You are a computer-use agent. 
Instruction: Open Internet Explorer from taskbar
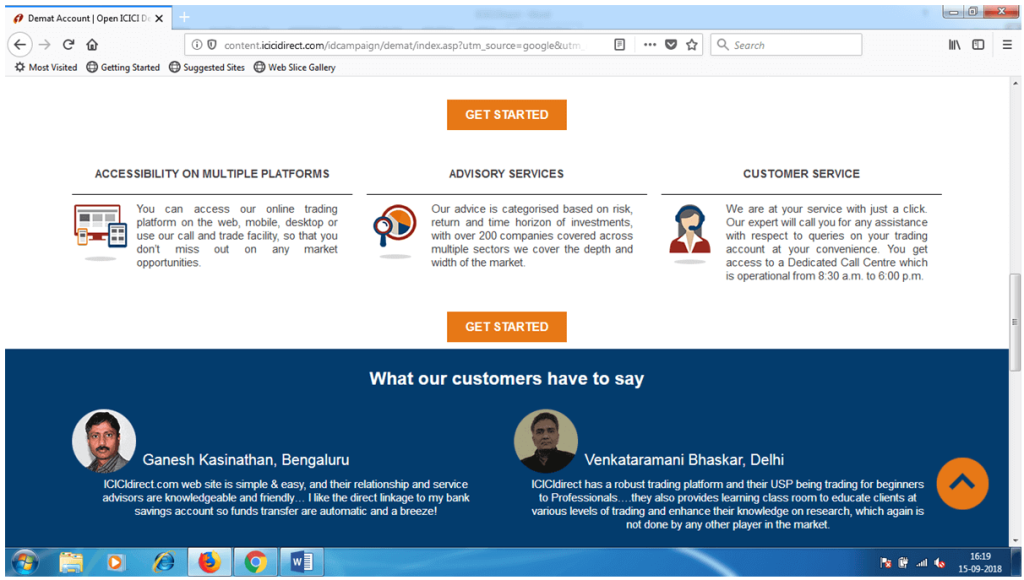pyautogui.click(x=163, y=562)
